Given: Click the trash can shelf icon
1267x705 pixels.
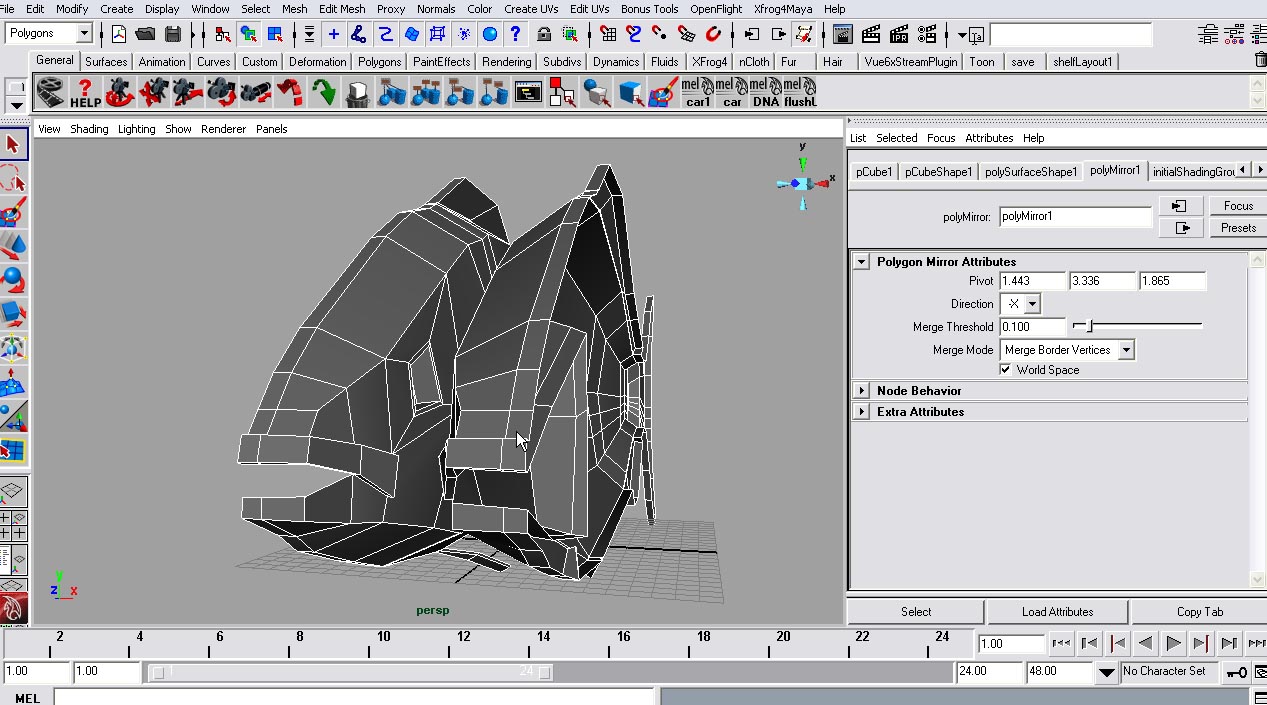Looking at the screenshot, I should coord(1260,60).
